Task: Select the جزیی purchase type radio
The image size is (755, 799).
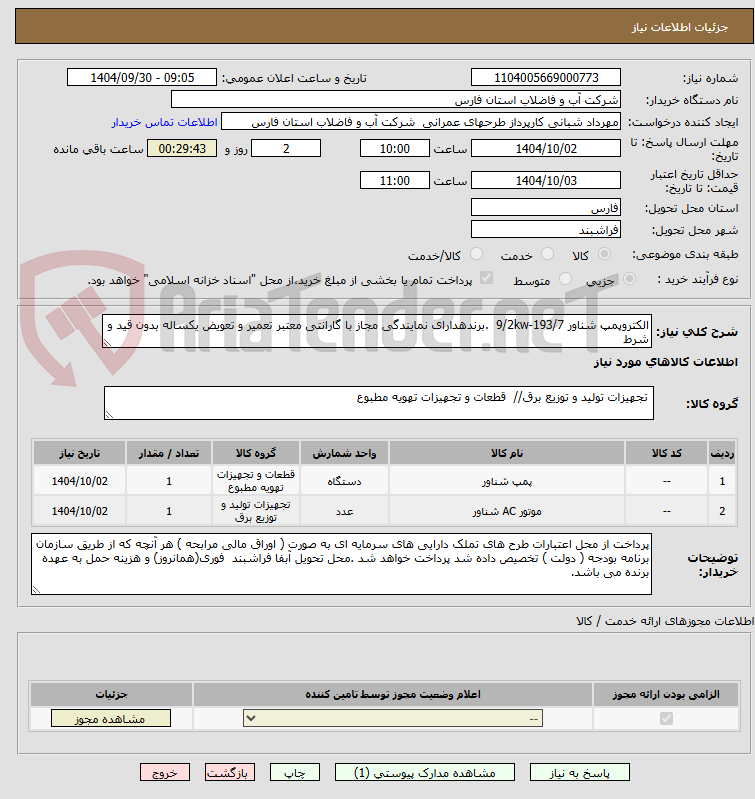Action: [x=629, y=279]
